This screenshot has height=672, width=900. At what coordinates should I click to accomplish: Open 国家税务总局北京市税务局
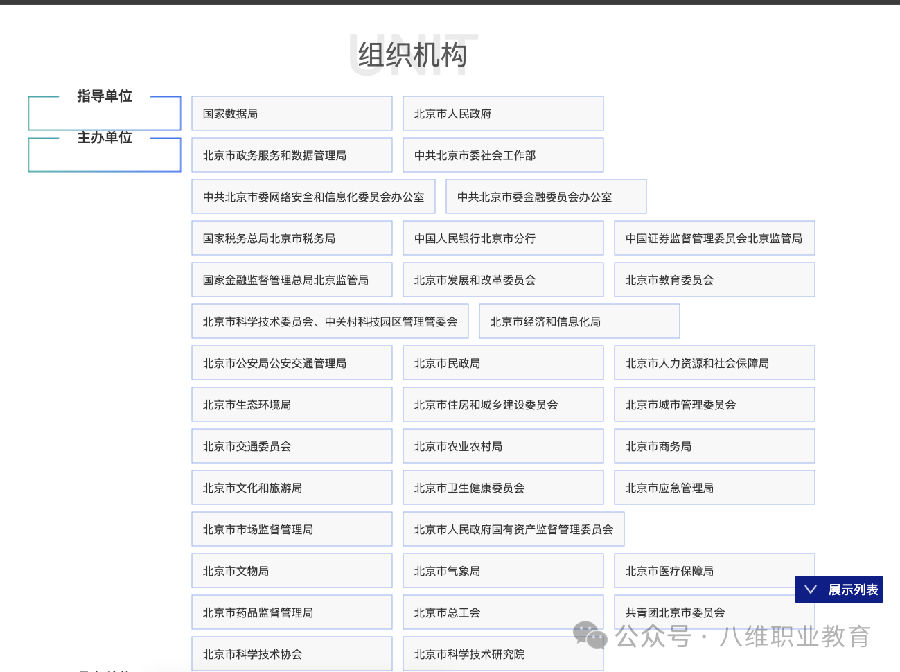291,238
